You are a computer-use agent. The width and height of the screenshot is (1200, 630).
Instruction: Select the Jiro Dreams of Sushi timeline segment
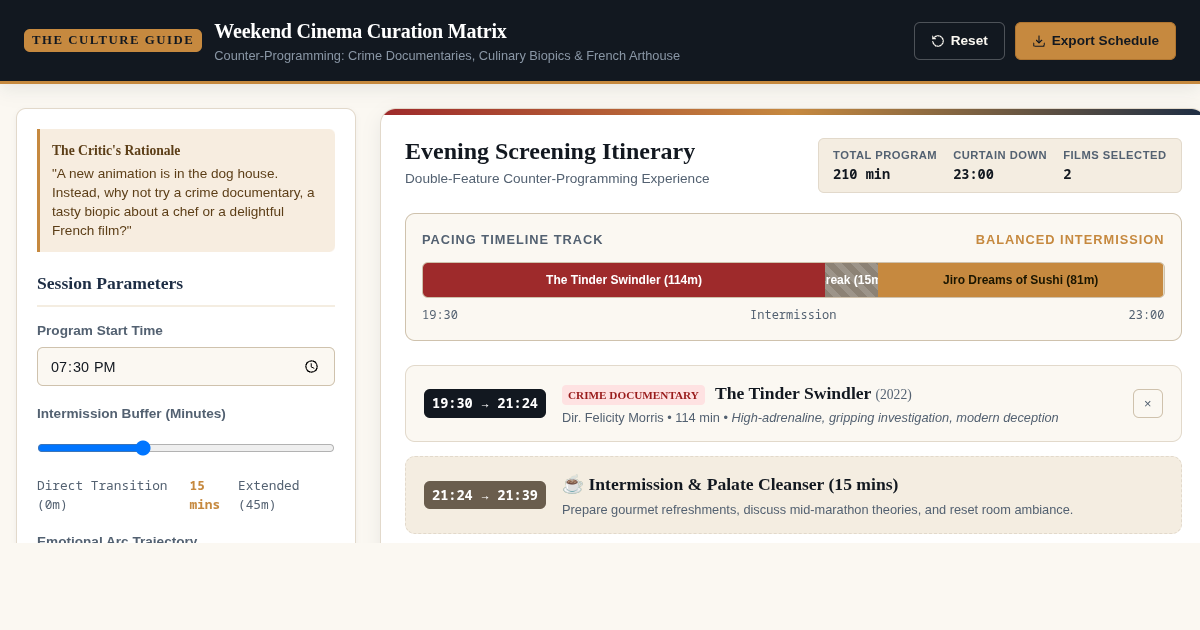point(1020,280)
